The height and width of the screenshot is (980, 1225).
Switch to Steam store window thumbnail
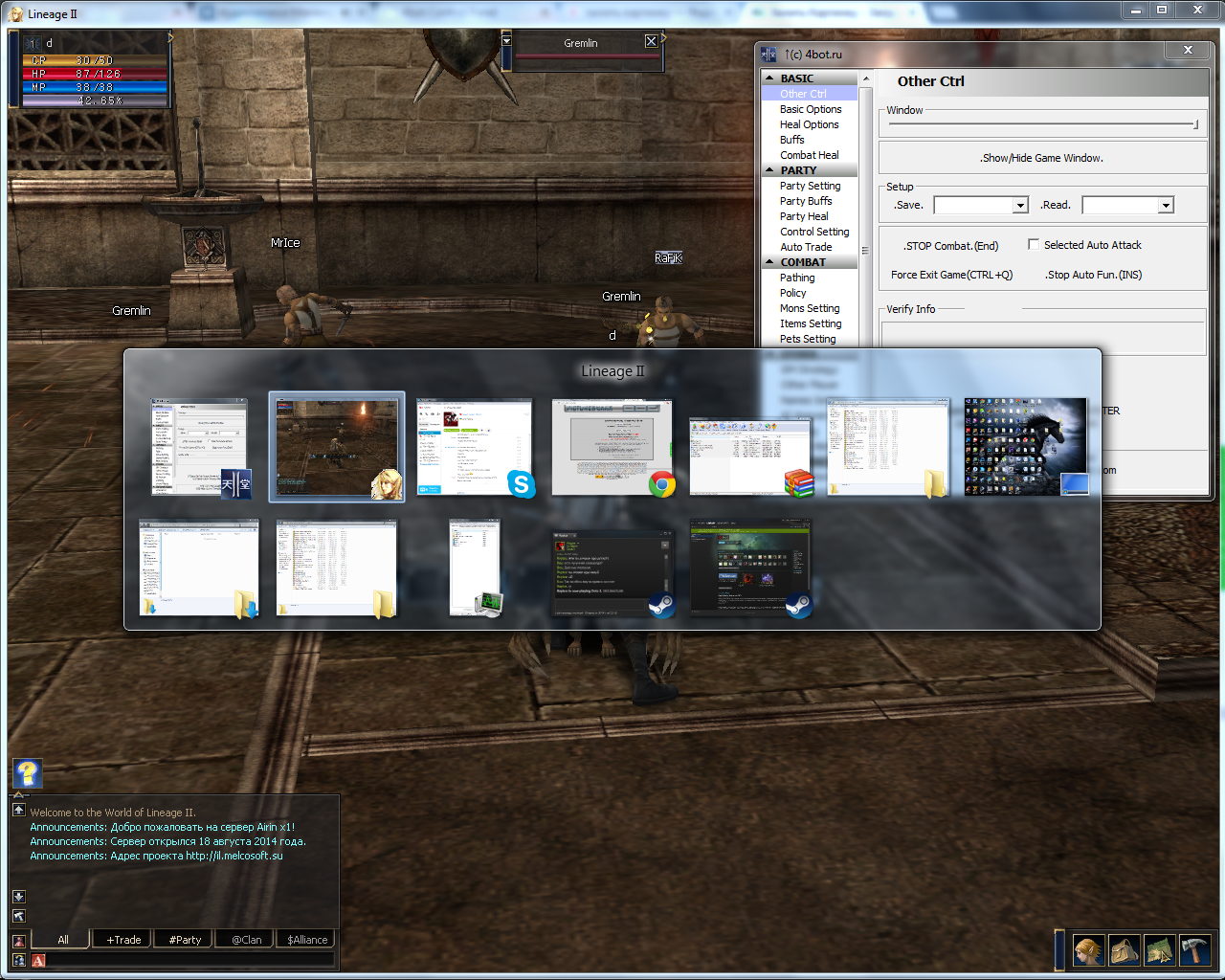[x=750, y=569]
